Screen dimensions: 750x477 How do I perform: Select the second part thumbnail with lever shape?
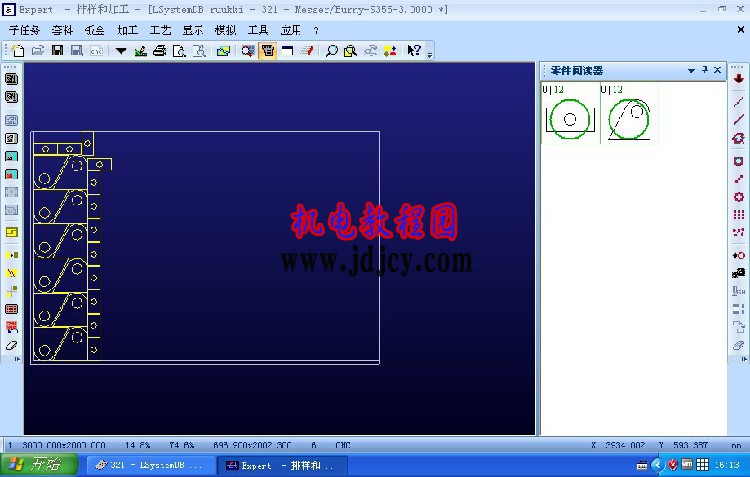click(x=629, y=113)
